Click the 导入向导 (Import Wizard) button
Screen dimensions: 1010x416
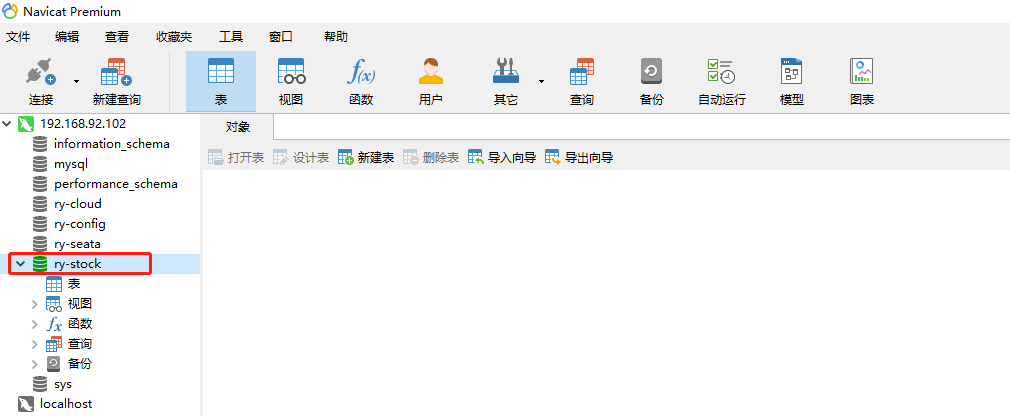[502, 158]
